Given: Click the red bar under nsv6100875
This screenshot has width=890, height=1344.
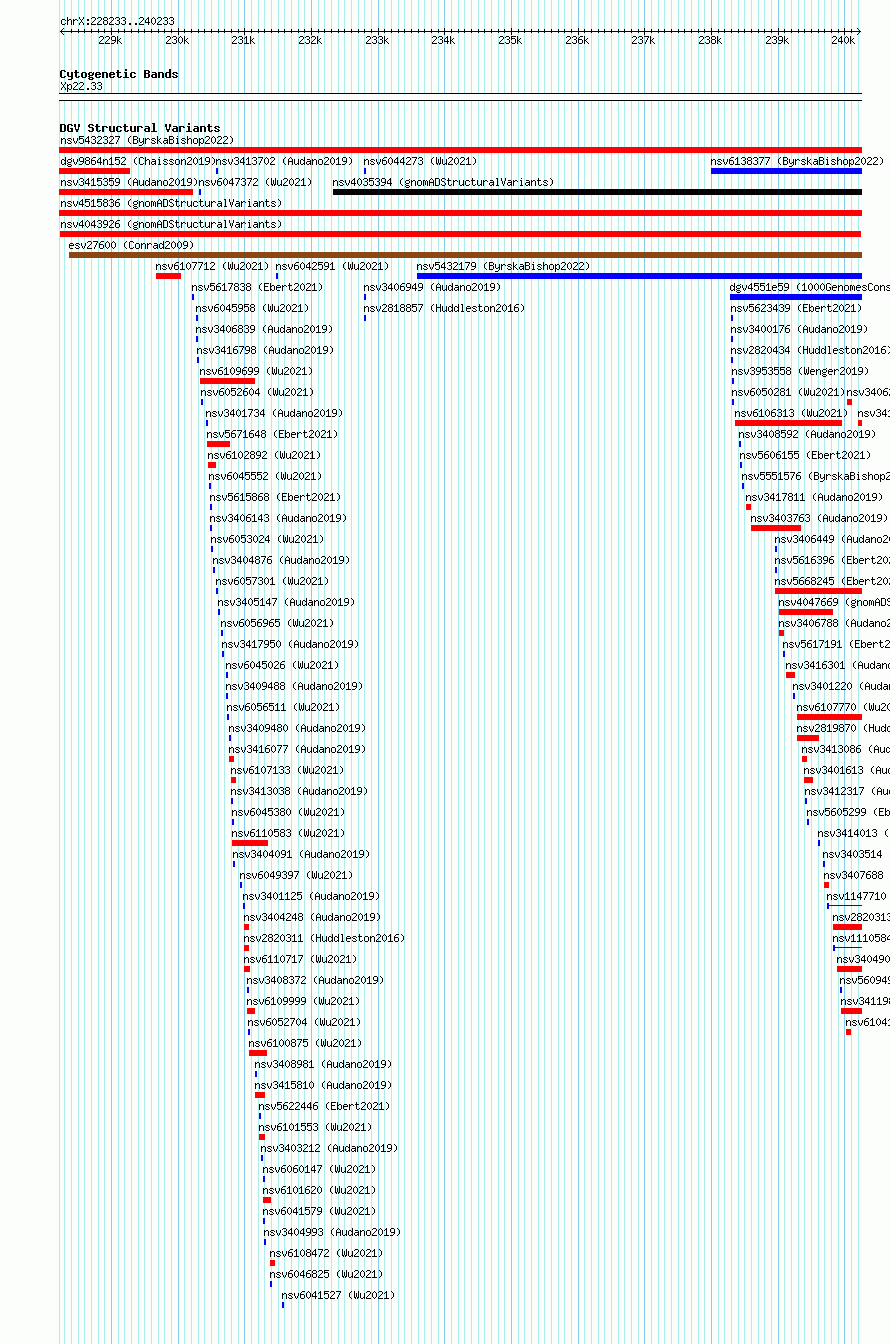Looking at the screenshot, I should [258, 1053].
